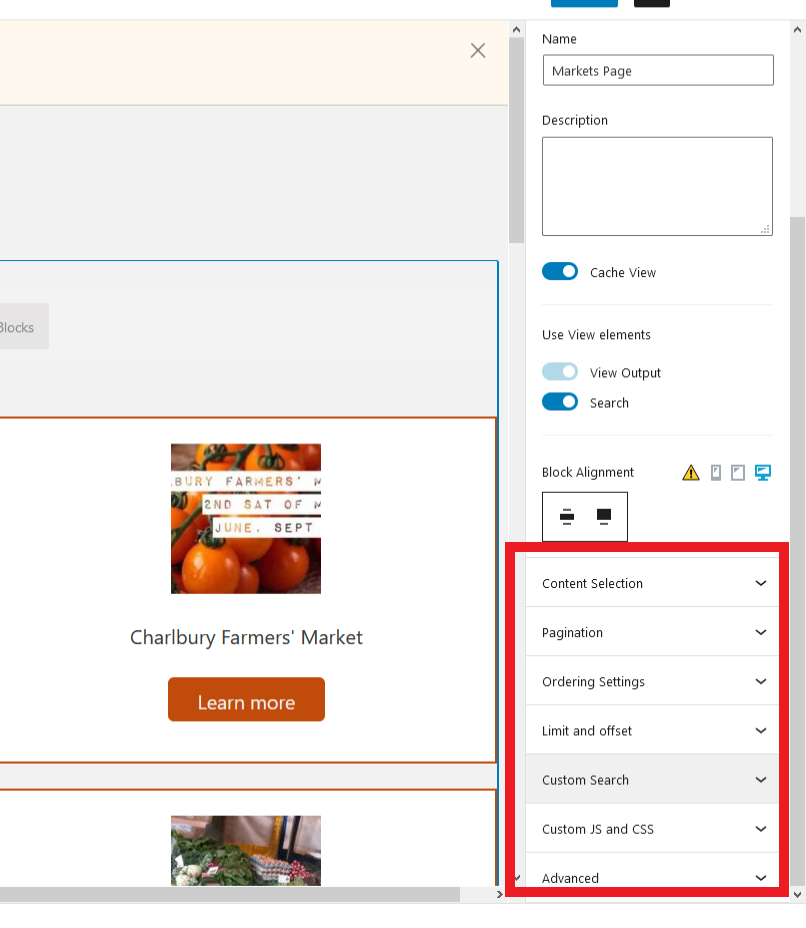Close the notice banner with X
Image resolution: width=806 pixels, height=928 pixels.
pyautogui.click(x=478, y=50)
